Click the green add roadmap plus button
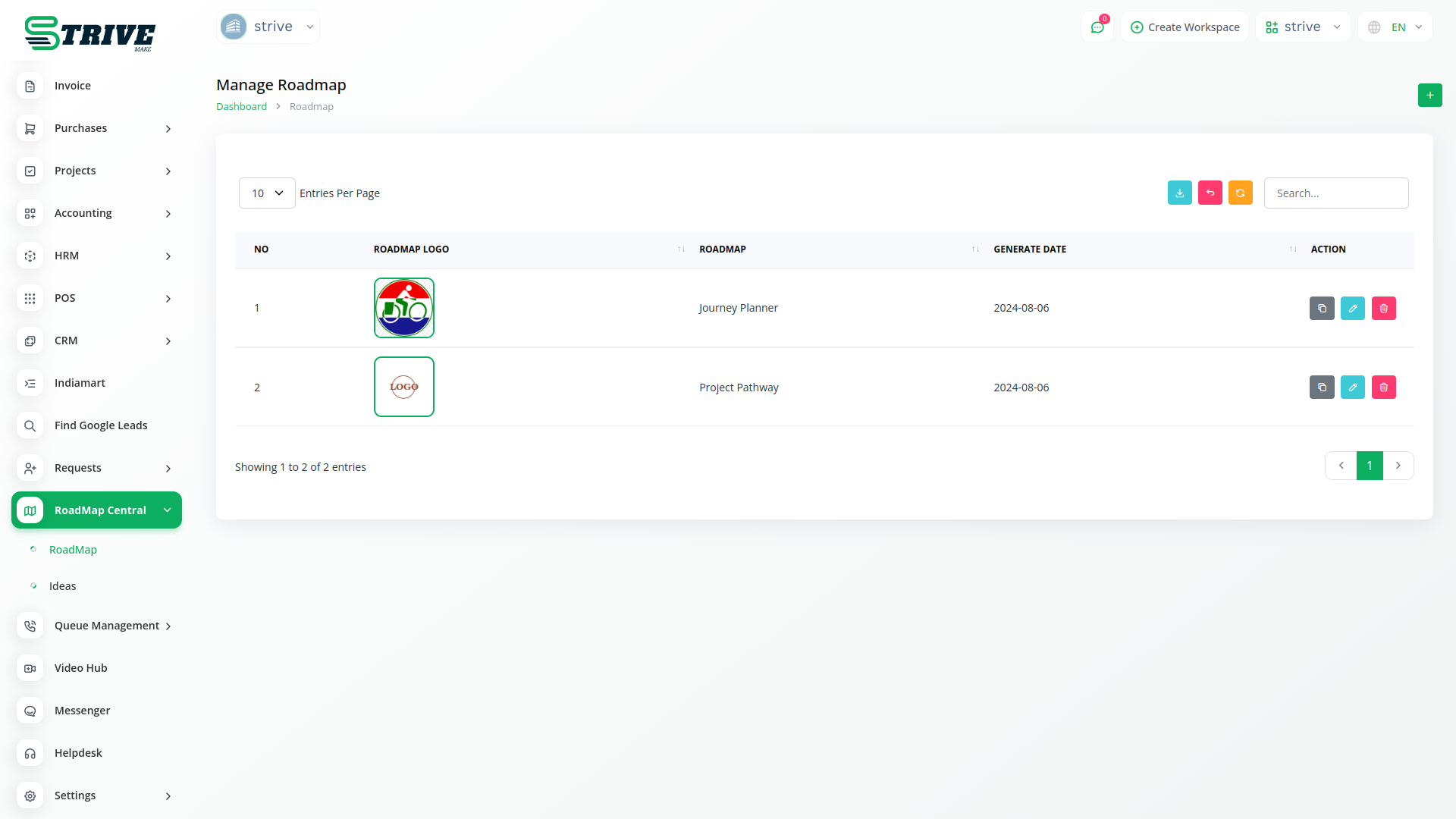 (x=1429, y=95)
